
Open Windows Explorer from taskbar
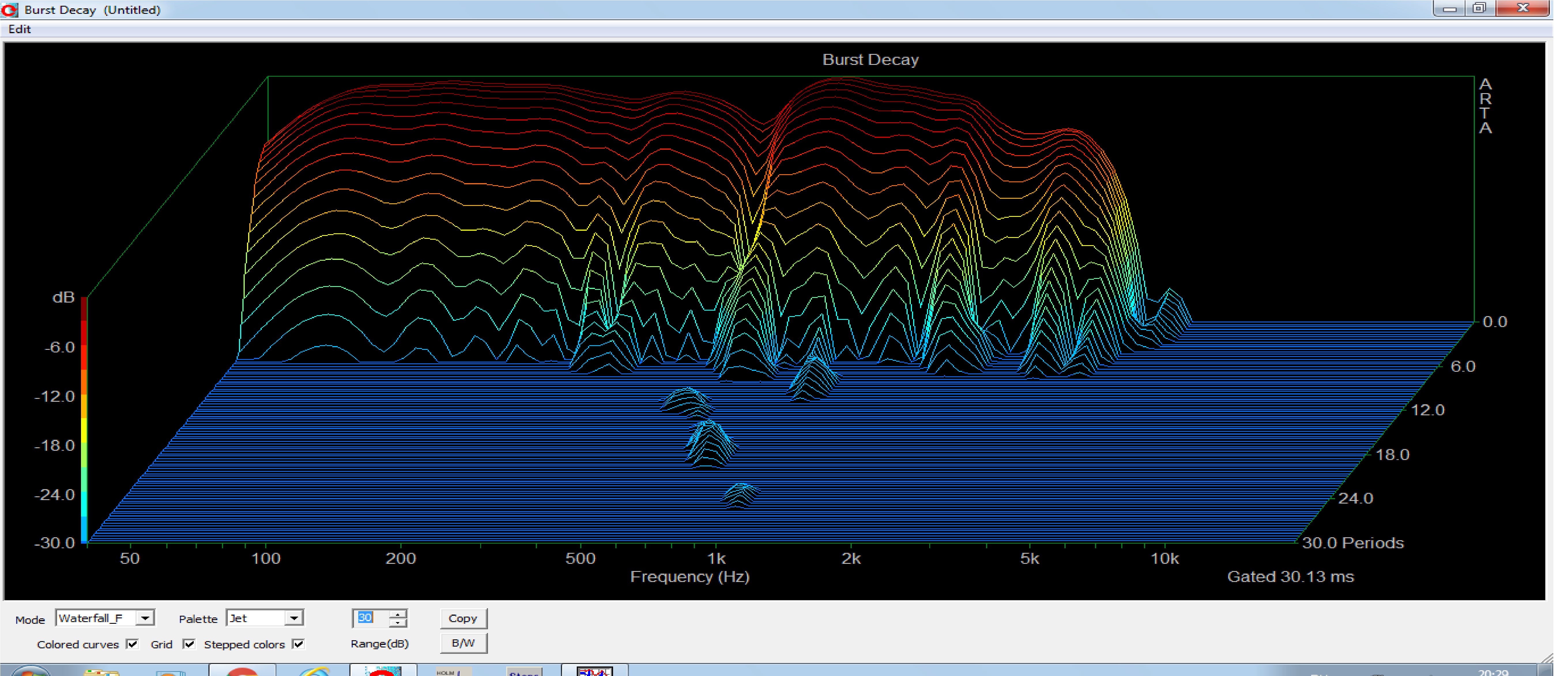pos(102,671)
